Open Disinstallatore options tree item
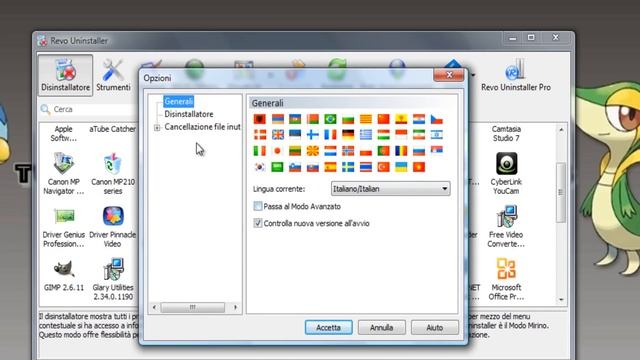Image resolution: width=640 pixels, height=360 pixels. pyautogui.click(x=189, y=114)
